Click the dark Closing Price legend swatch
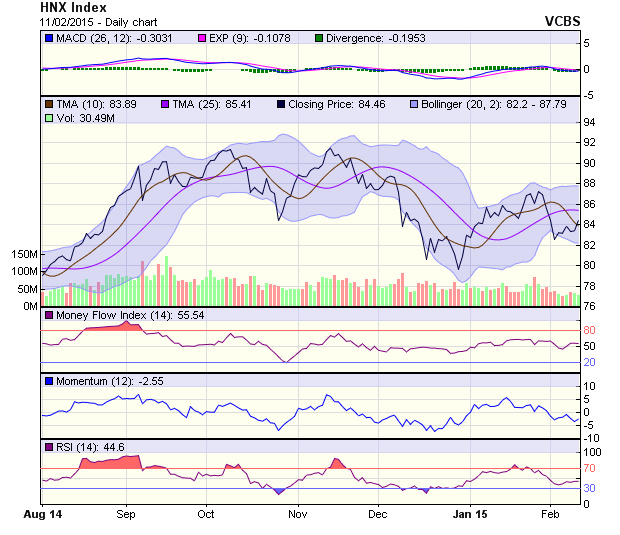The height and width of the screenshot is (535, 620). (282, 104)
